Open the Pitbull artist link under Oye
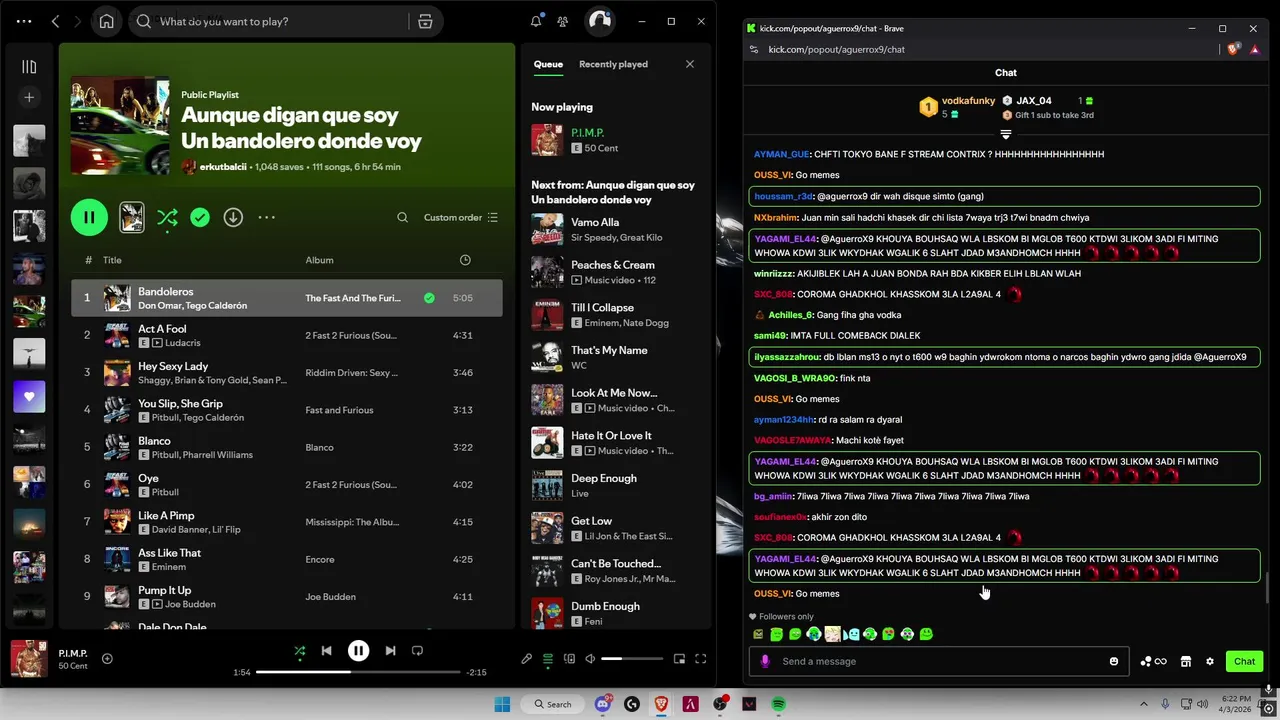1280x720 pixels. pos(165,492)
